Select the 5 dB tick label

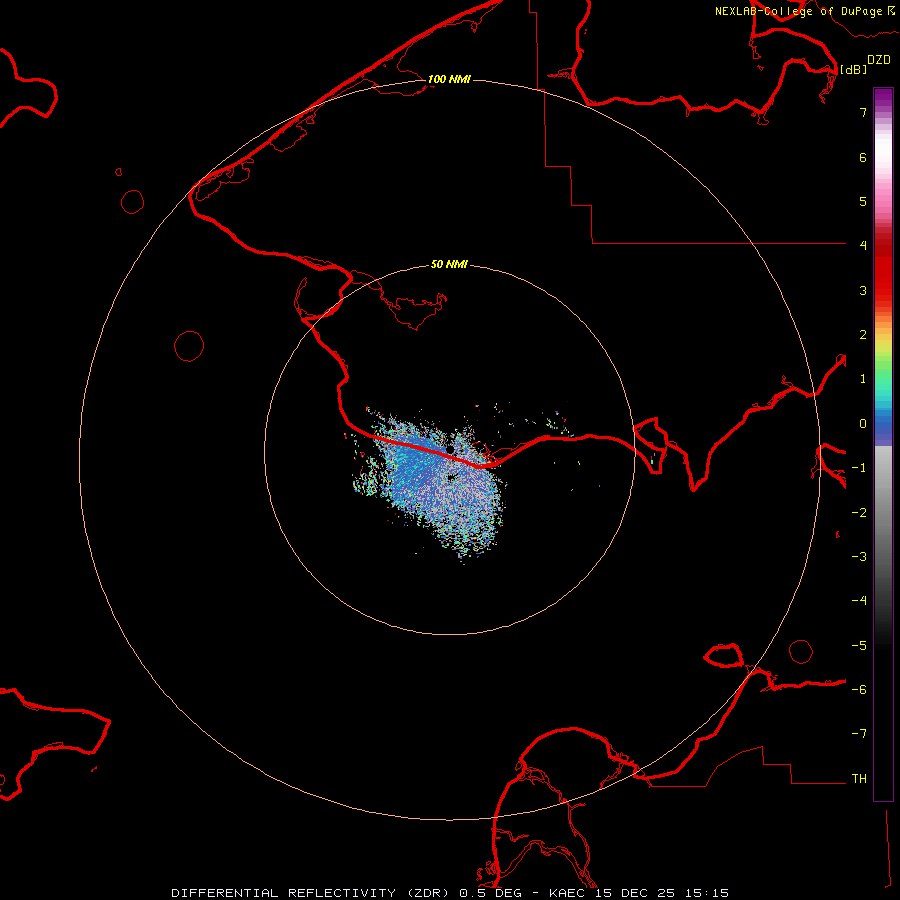pos(863,201)
